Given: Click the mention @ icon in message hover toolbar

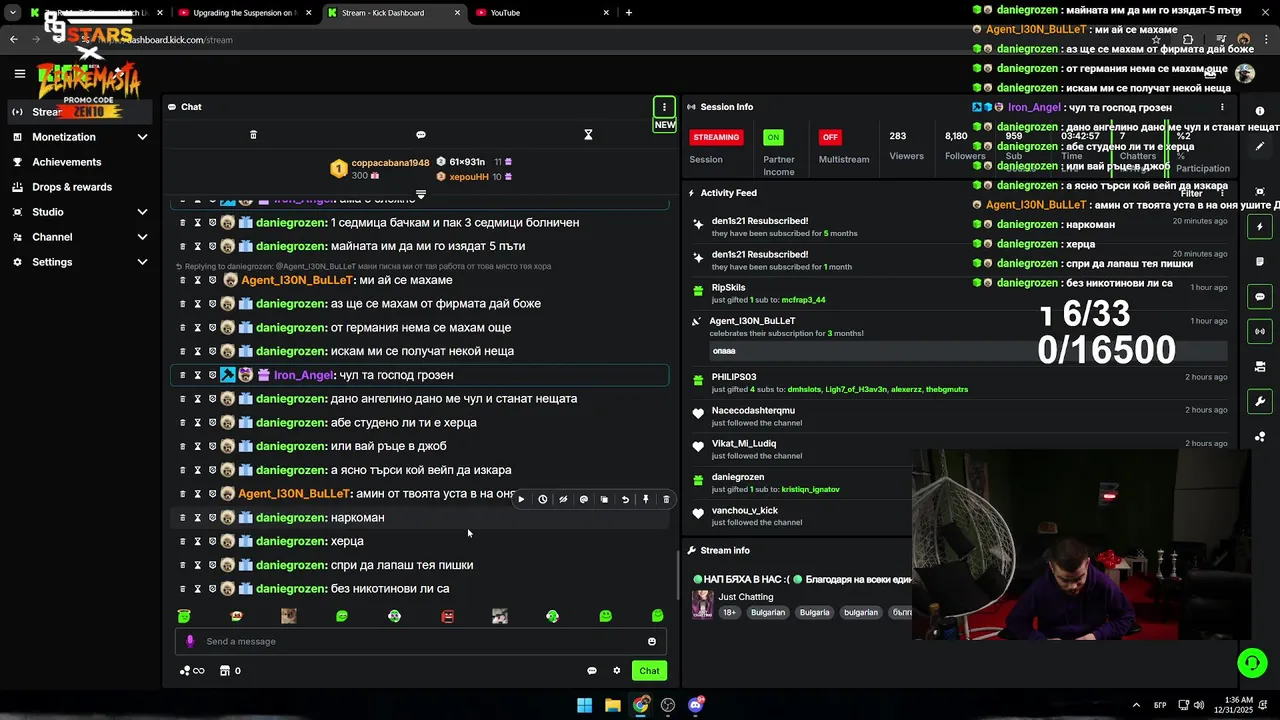Looking at the screenshot, I should tap(584, 499).
